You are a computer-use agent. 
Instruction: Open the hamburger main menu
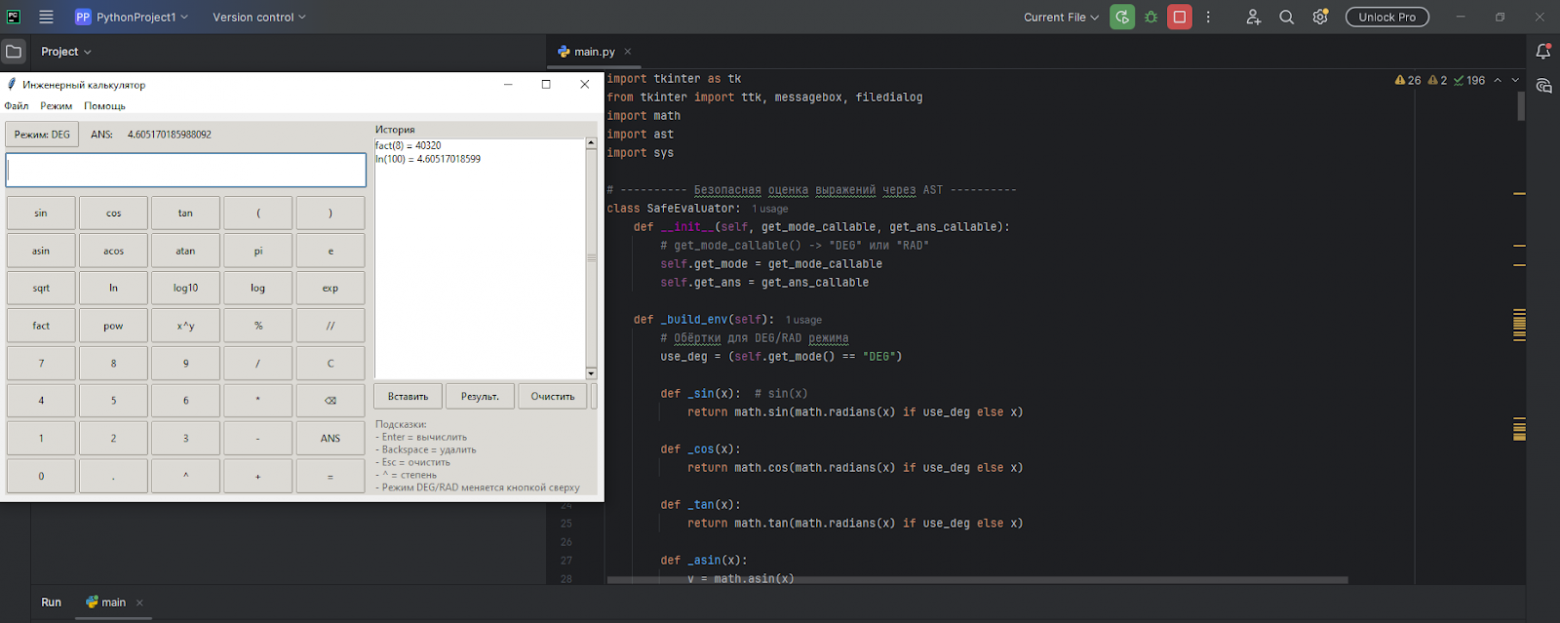point(46,17)
